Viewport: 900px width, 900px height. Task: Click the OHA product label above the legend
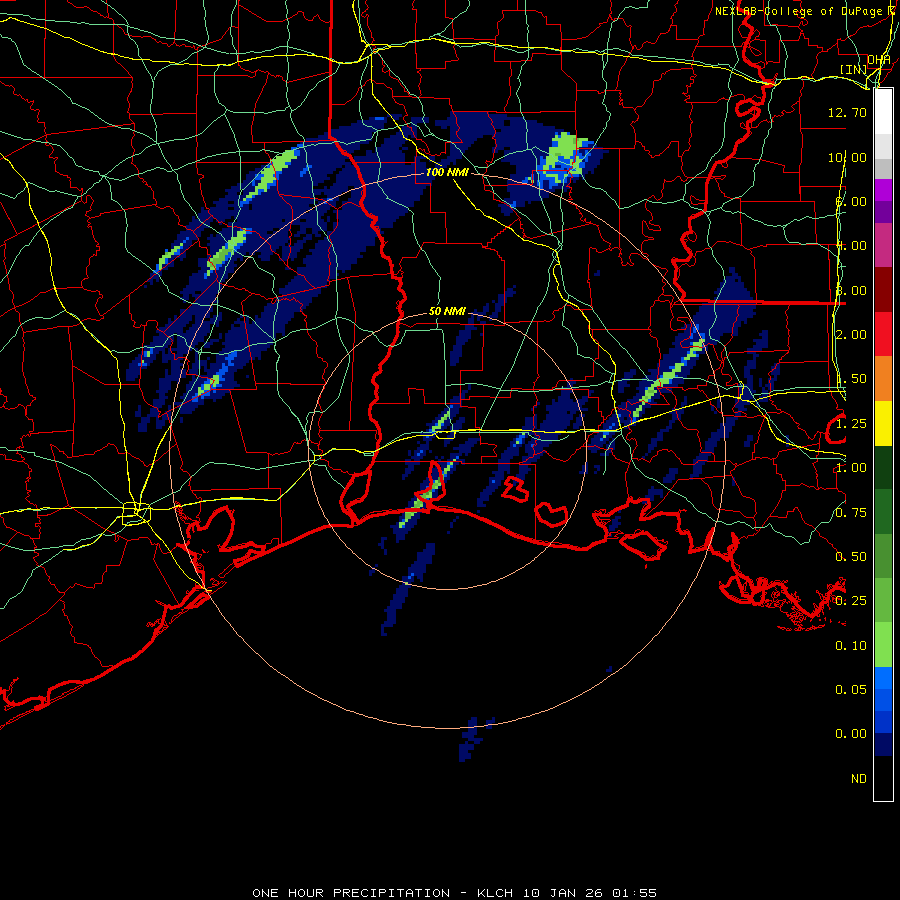tap(879, 60)
